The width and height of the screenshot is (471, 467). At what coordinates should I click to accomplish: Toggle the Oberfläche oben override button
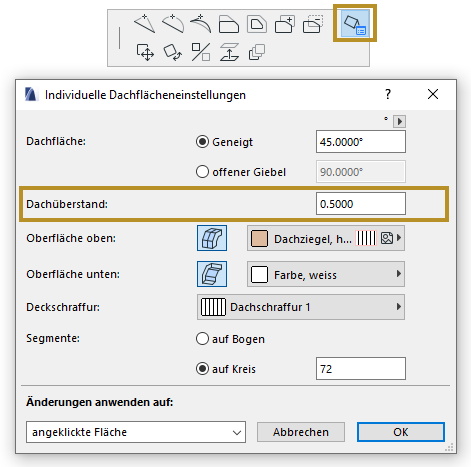[212, 238]
